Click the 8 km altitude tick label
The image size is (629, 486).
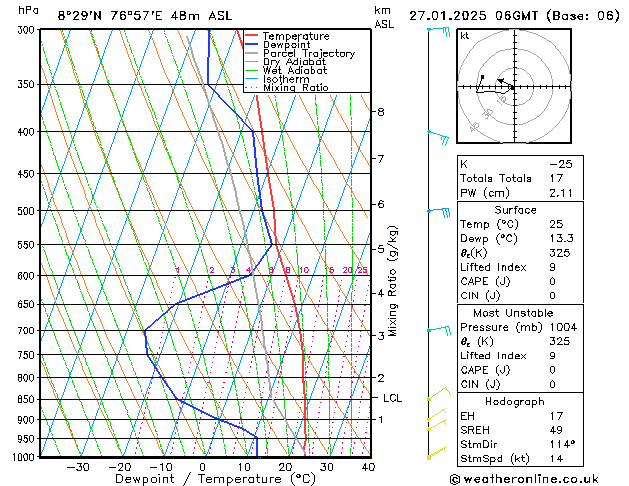[381, 112]
